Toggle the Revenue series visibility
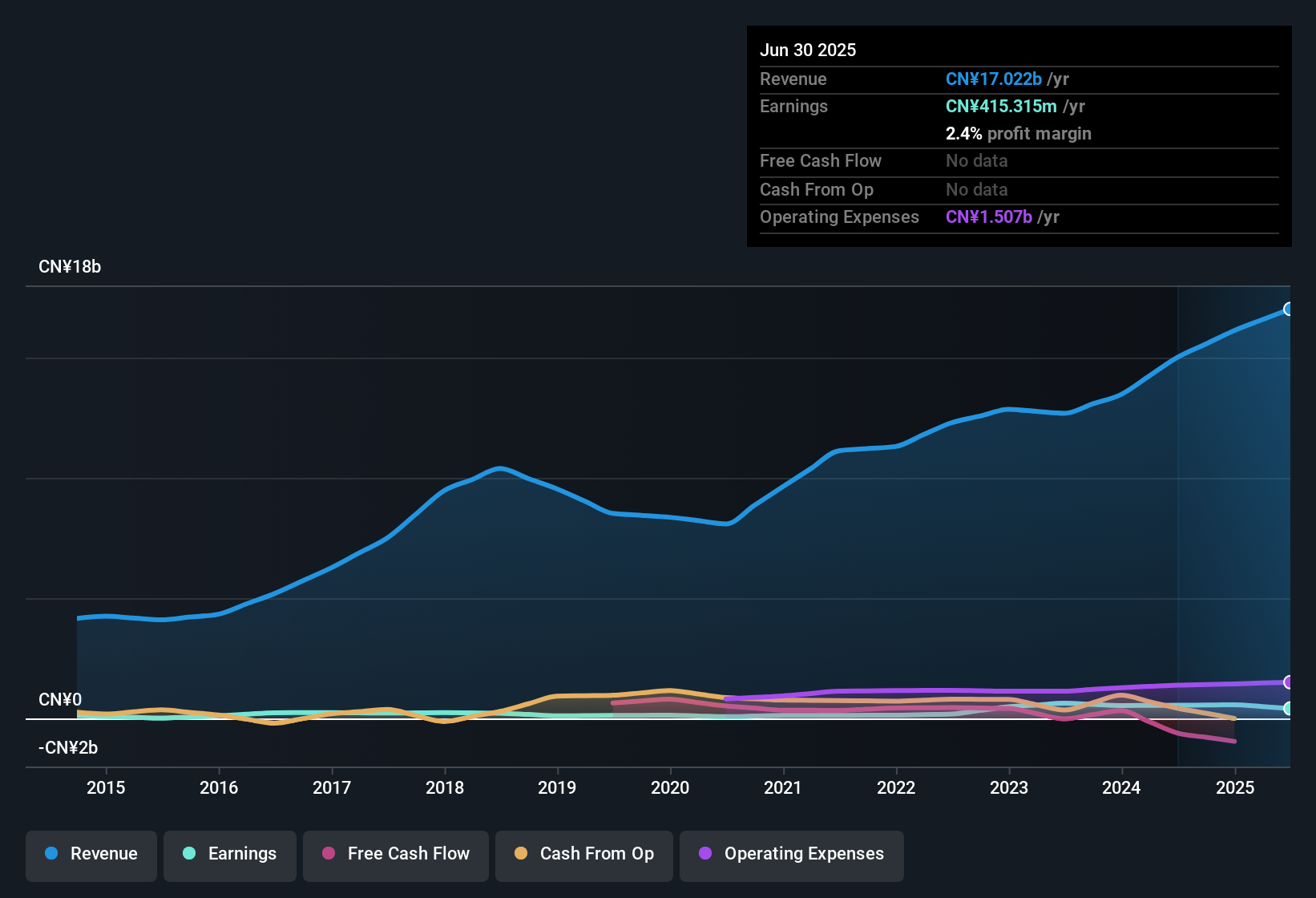The image size is (1316, 898). pos(91,854)
